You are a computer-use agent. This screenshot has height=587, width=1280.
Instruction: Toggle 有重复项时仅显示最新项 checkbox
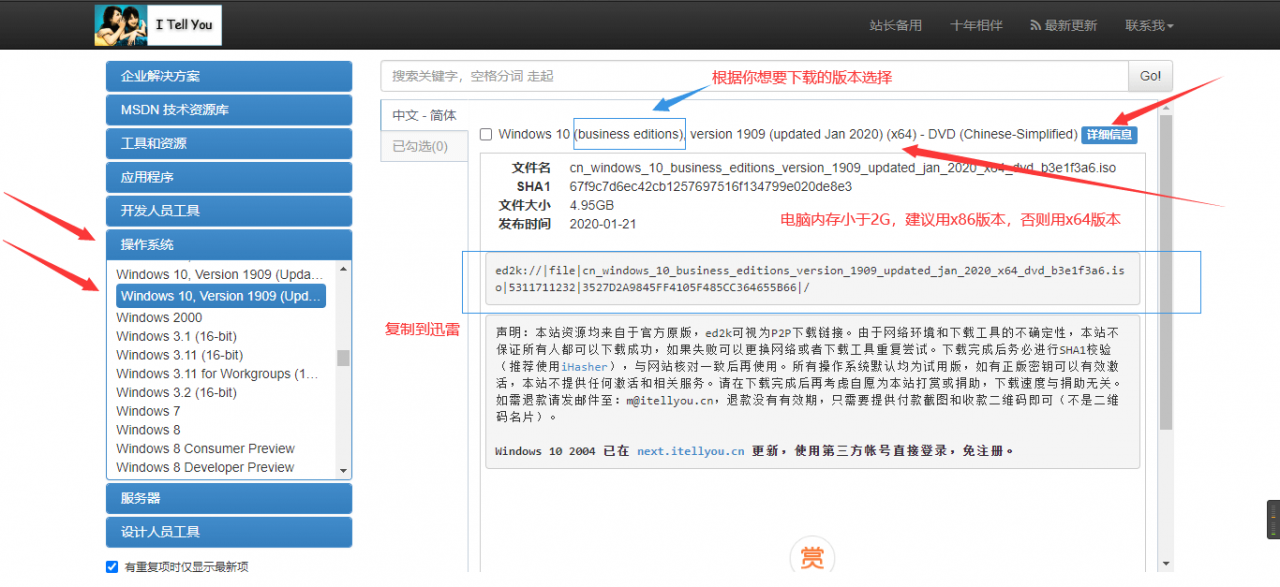coord(112,567)
